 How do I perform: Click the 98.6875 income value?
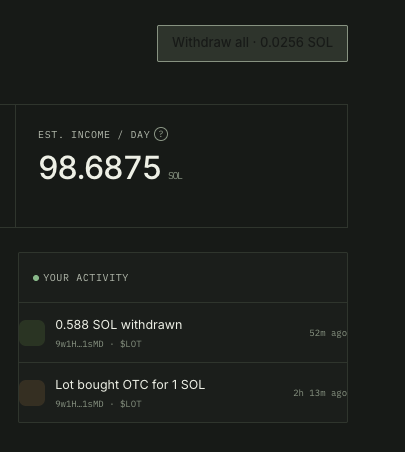(x=100, y=168)
